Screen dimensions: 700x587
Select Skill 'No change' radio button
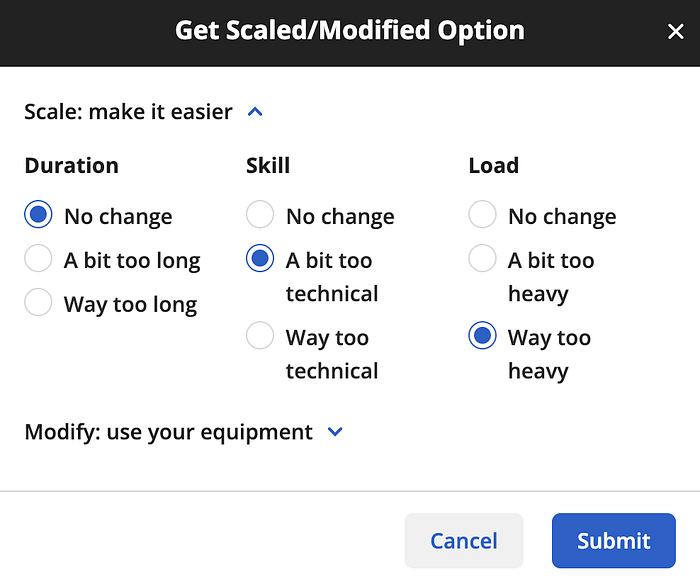(x=260, y=214)
